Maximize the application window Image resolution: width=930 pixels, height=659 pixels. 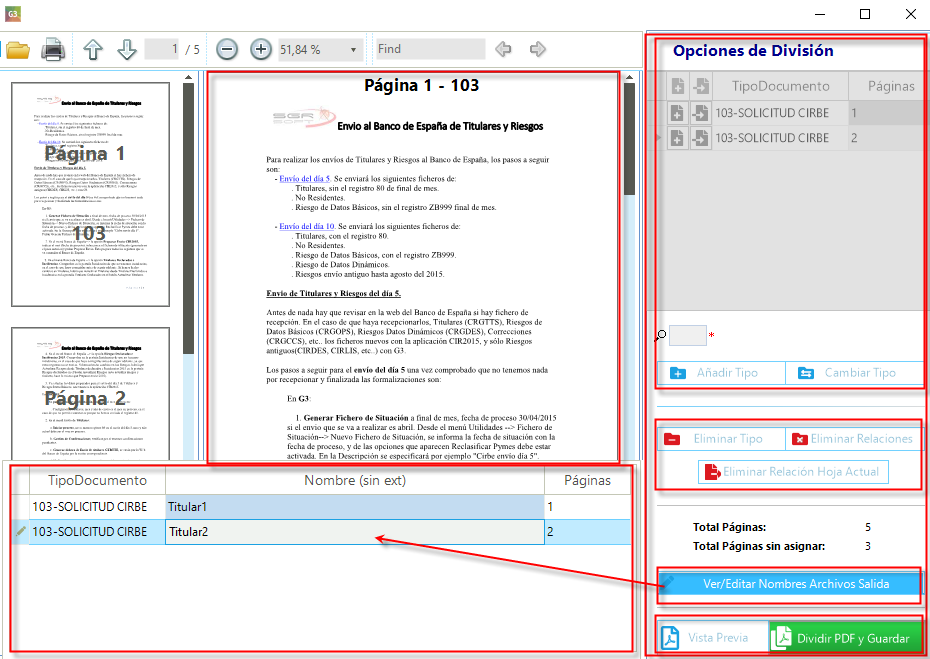point(865,14)
